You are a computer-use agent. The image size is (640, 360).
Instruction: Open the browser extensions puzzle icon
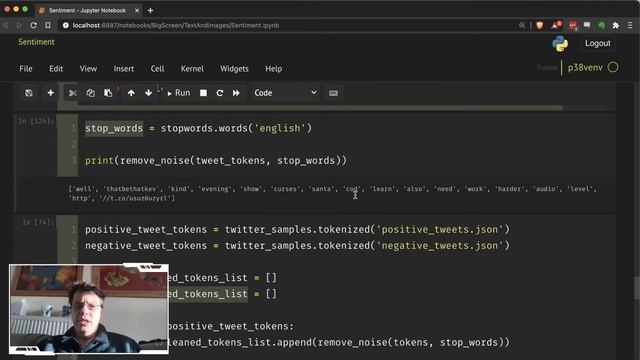point(616,25)
